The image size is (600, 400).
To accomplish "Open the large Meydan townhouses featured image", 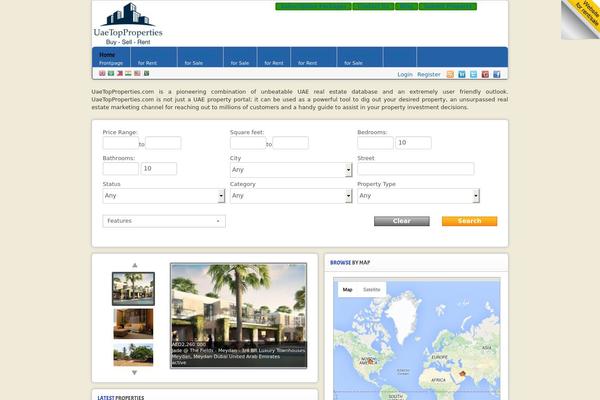I will pos(238,315).
